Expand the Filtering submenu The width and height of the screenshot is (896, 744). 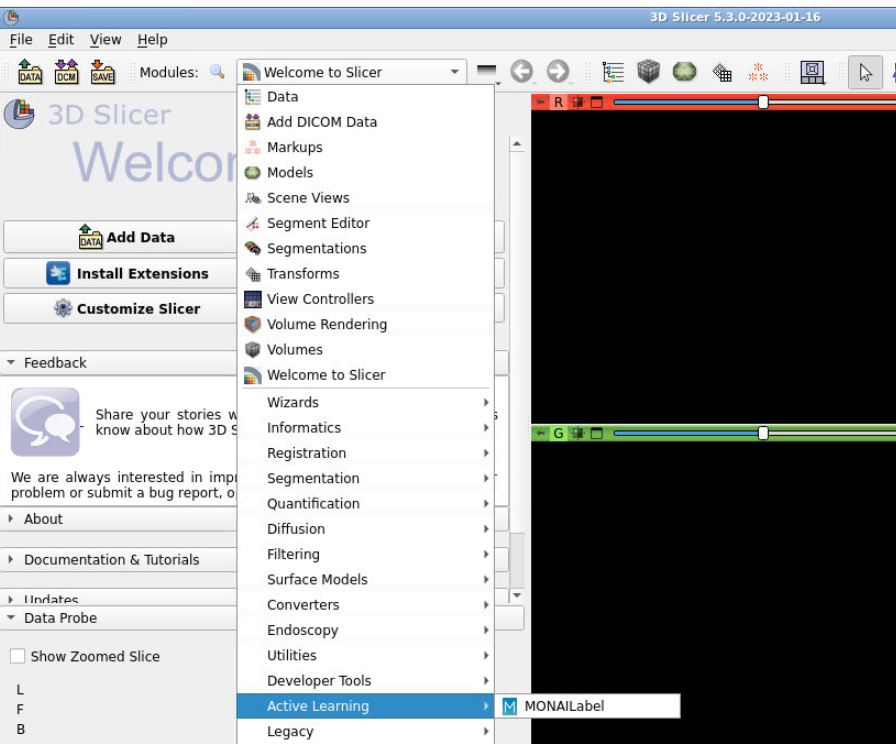(x=294, y=554)
